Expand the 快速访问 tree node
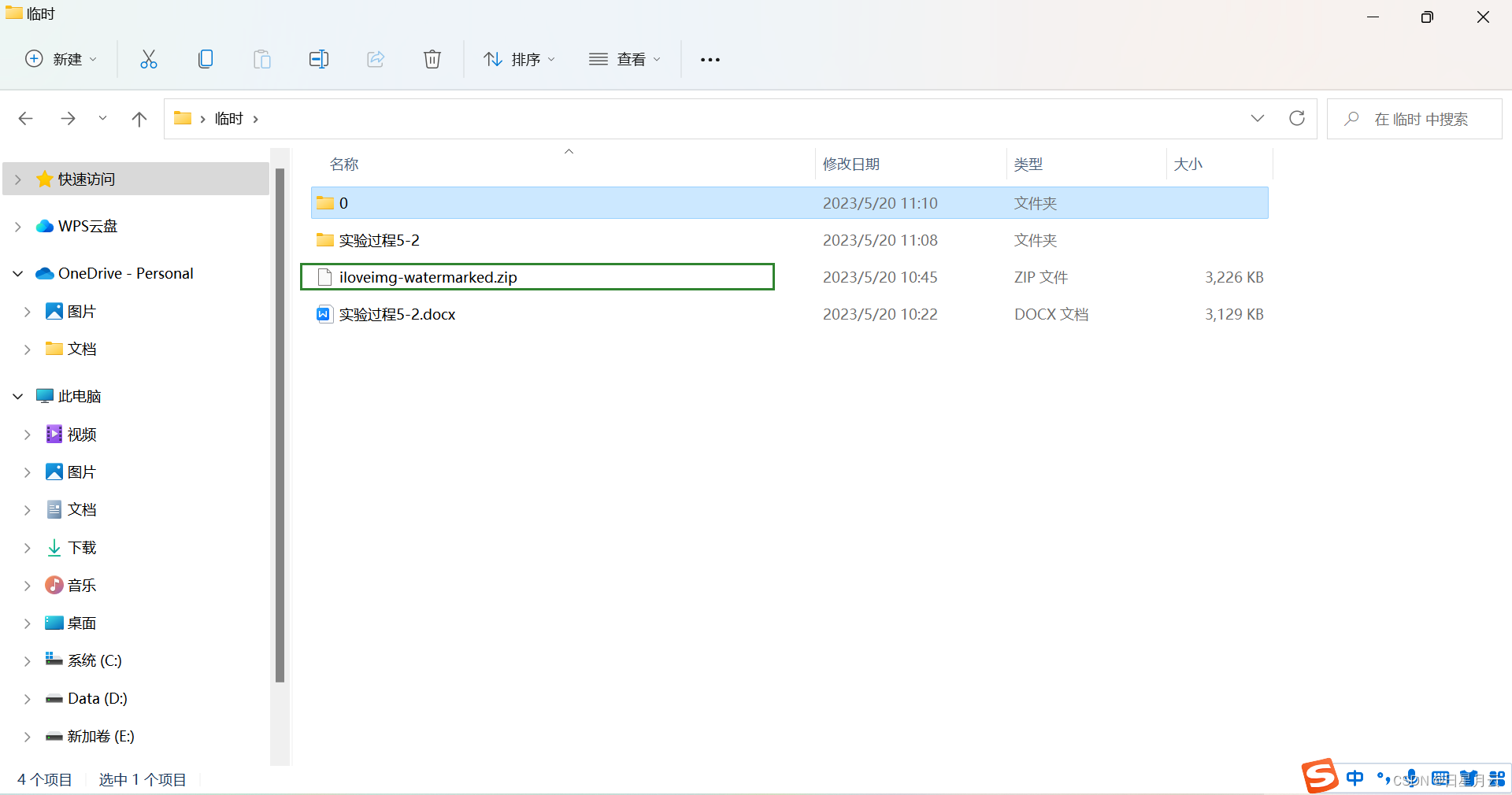The width and height of the screenshot is (1512, 795). 18,179
